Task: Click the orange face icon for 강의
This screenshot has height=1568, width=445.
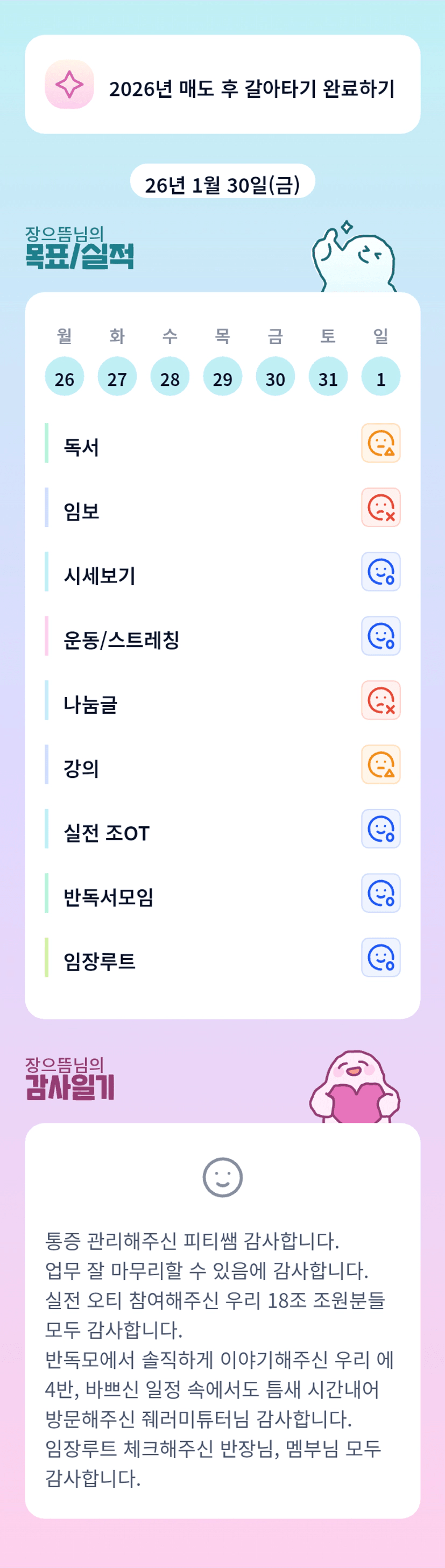Action: pyautogui.click(x=380, y=764)
